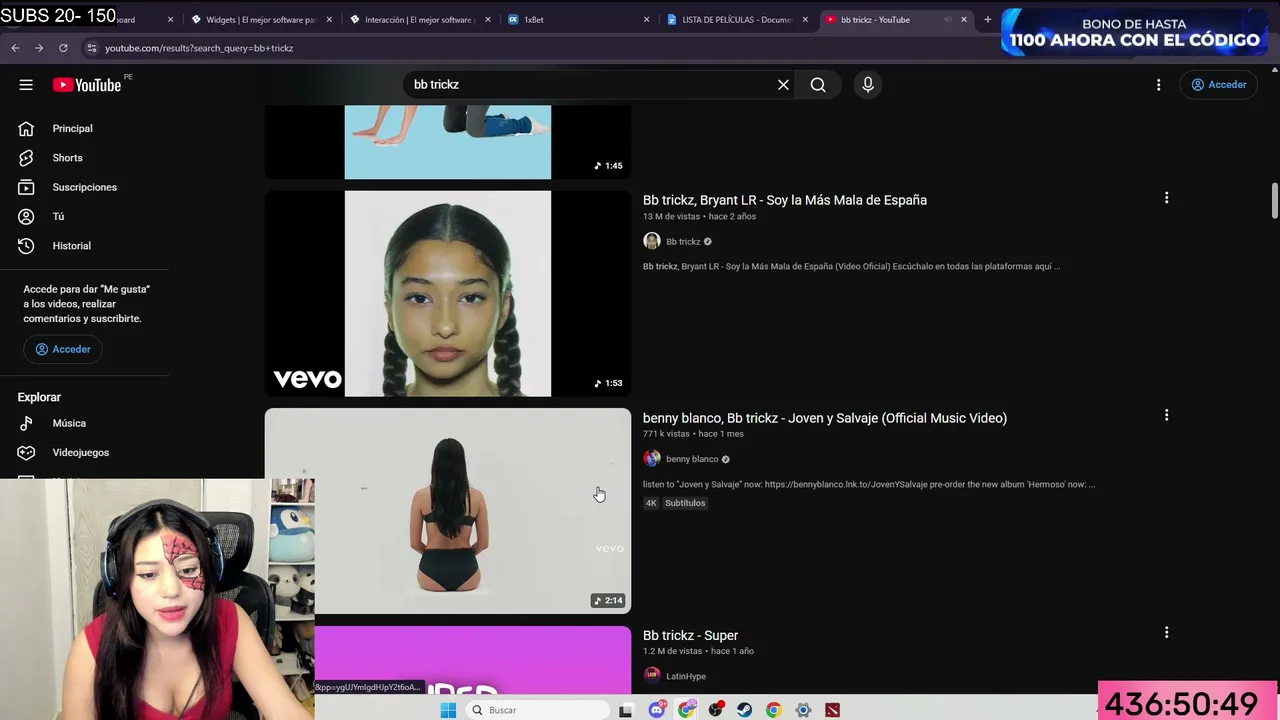Close the Widgets tab
This screenshot has width=1280, height=720.
tap(329, 19)
